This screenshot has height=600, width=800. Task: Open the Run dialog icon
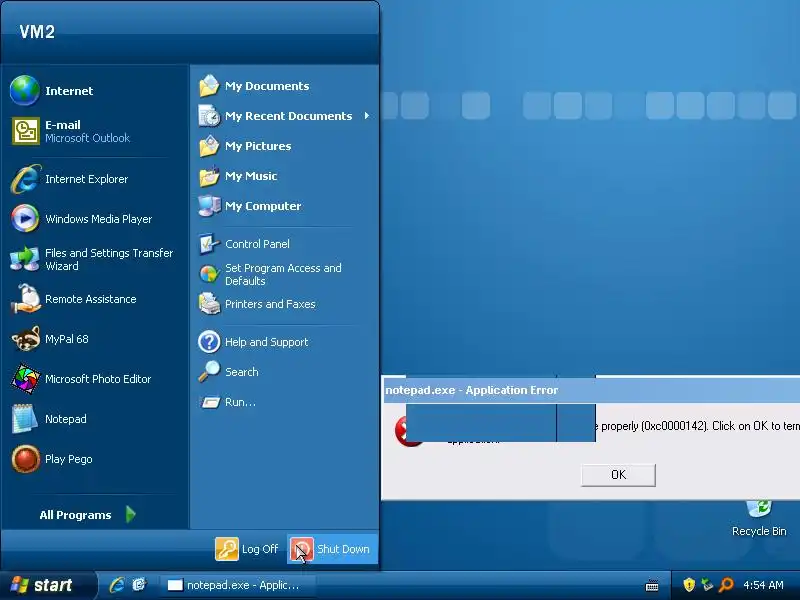[x=210, y=403]
